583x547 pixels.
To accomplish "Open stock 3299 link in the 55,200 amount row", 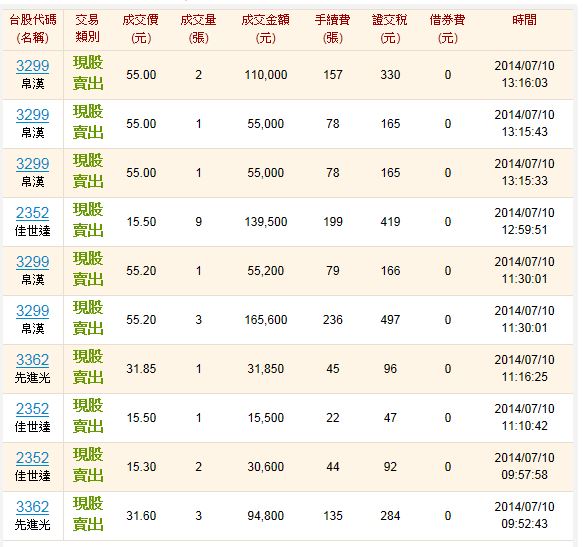I will [x=32, y=262].
